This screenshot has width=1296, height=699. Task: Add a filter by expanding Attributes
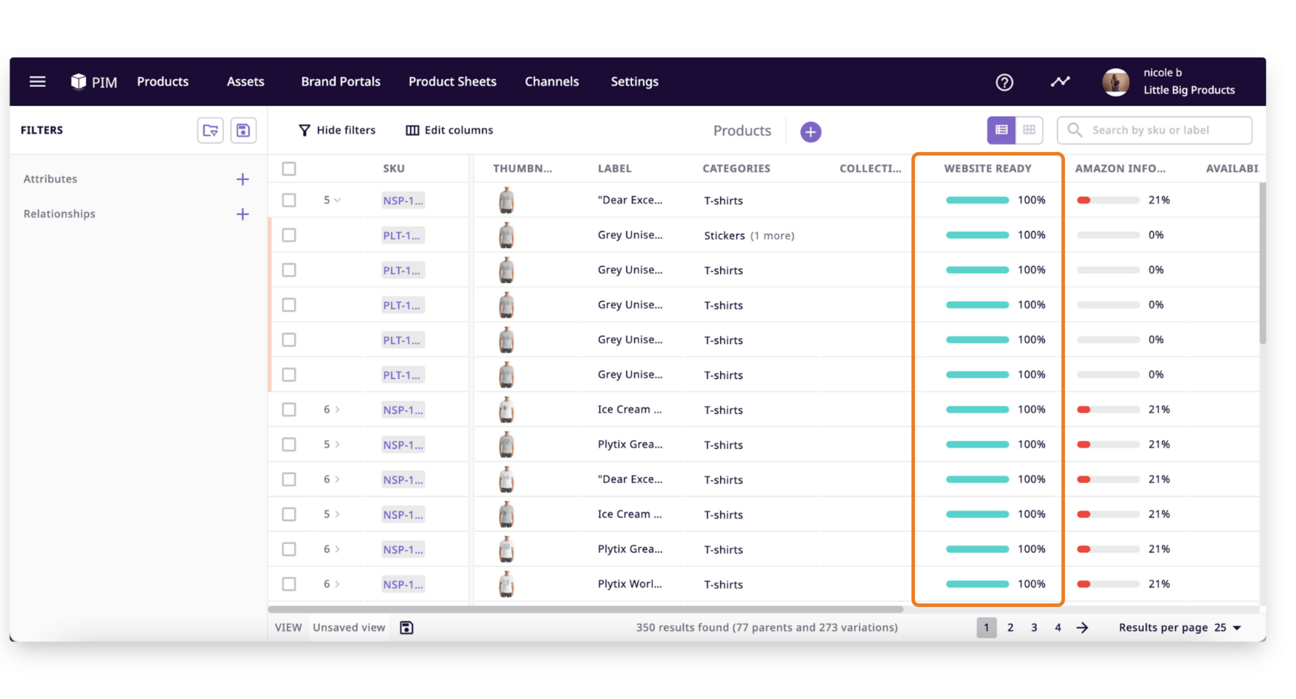(x=242, y=179)
